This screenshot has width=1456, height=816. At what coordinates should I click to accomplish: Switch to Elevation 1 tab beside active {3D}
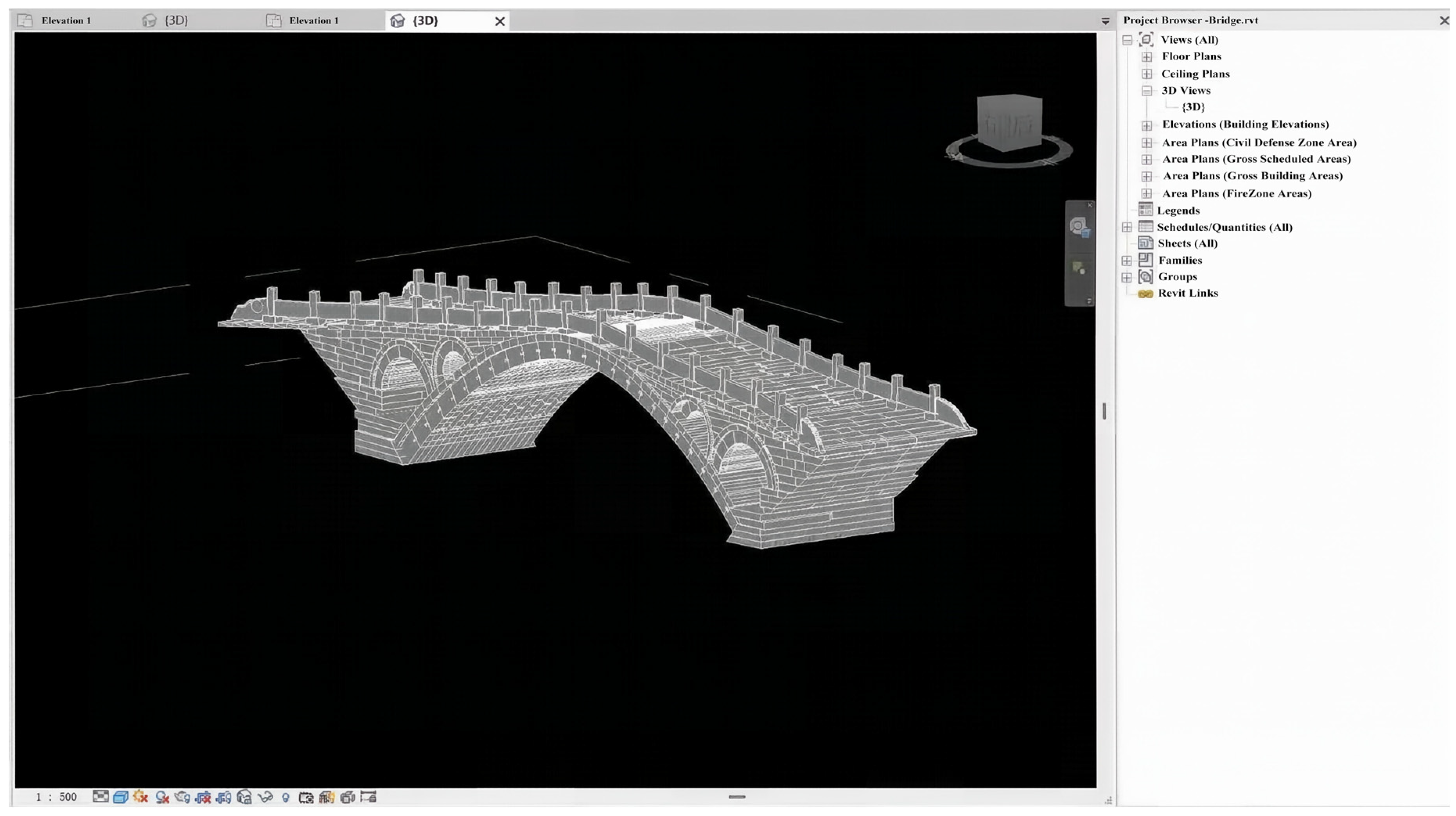(x=303, y=21)
